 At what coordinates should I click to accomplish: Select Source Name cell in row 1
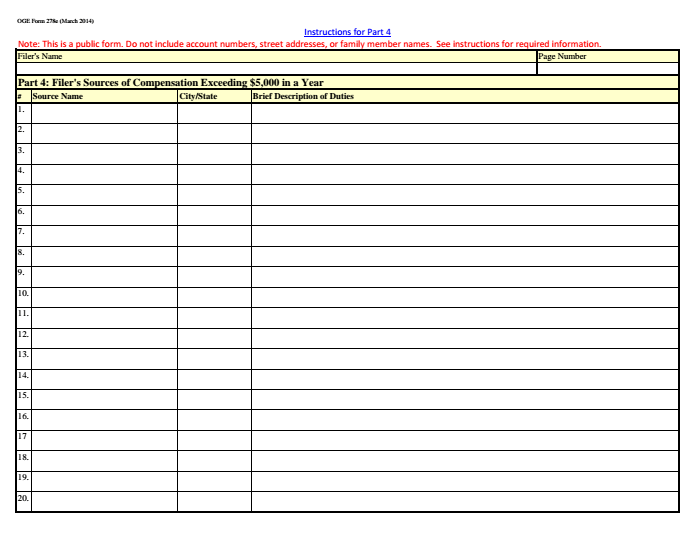pyautogui.click(x=104, y=113)
